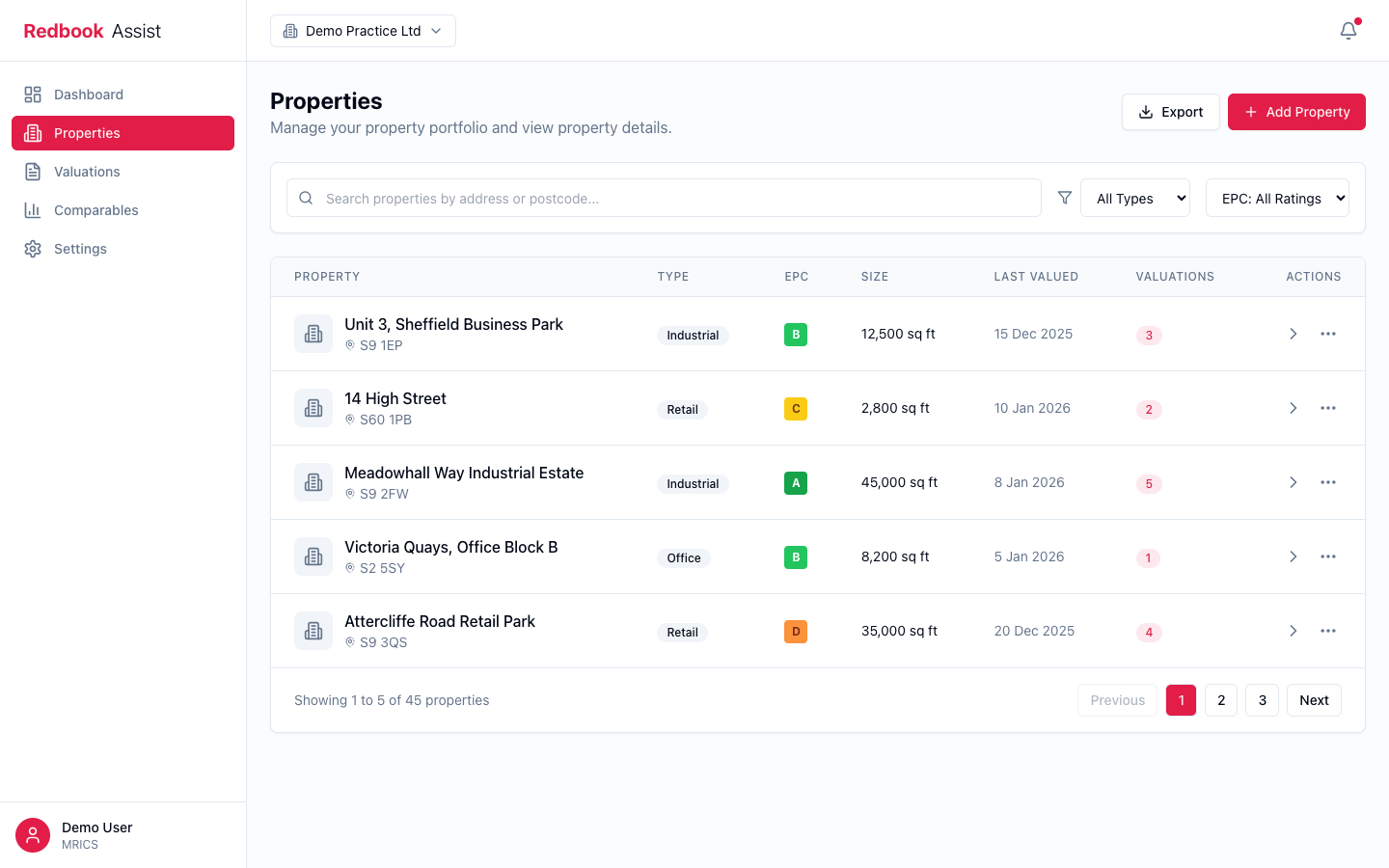
Task: Click the notification bell icon
Action: coord(1348,31)
